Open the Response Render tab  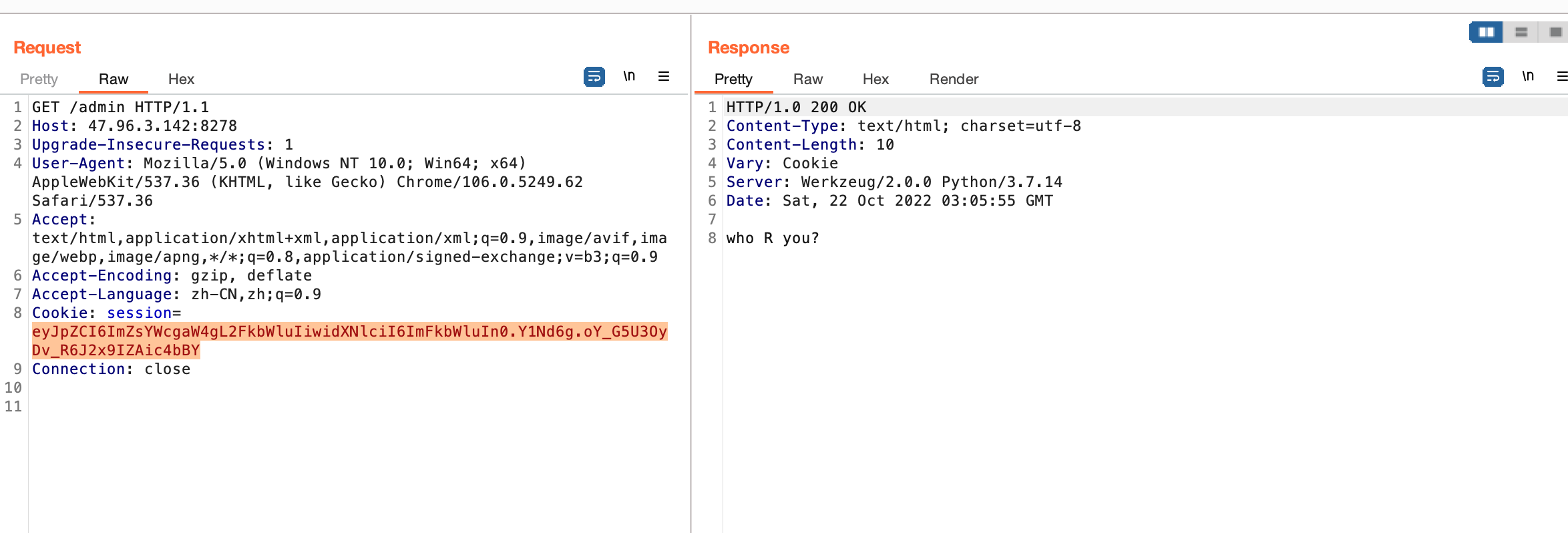pyautogui.click(x=954, y=79)
